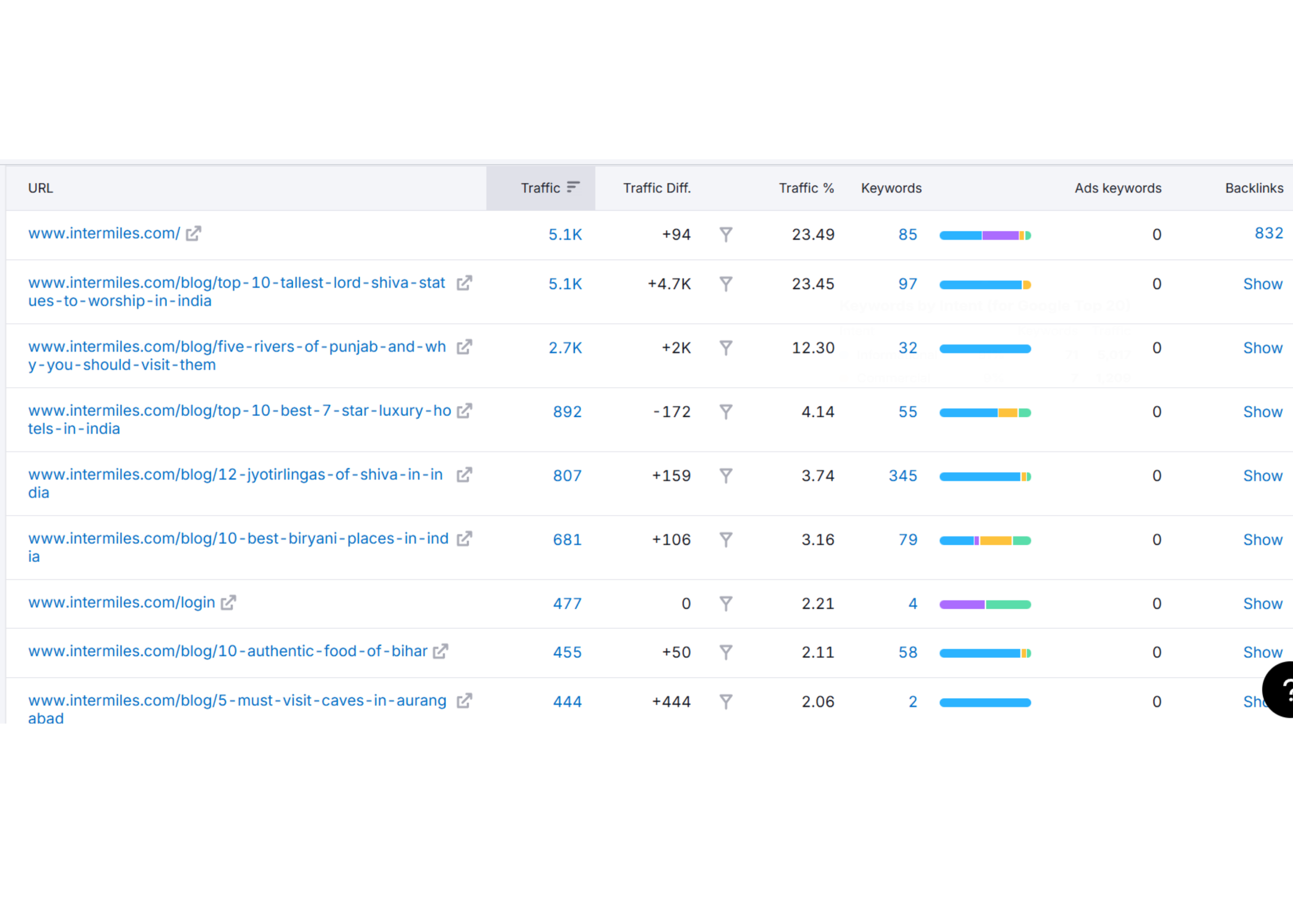The image size is (1293, 924).
Task: Click the 681 traffic value
Action: (x=567, y=540)
